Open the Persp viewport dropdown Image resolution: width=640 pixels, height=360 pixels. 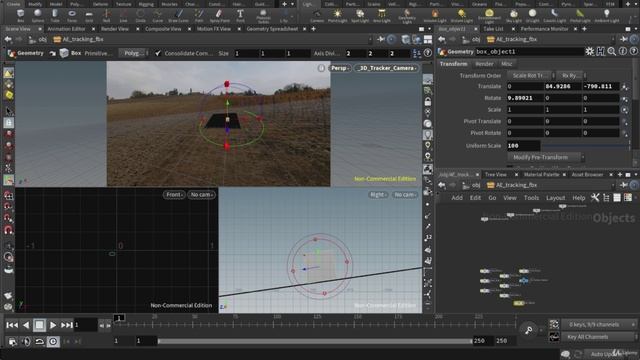point(340,68)
